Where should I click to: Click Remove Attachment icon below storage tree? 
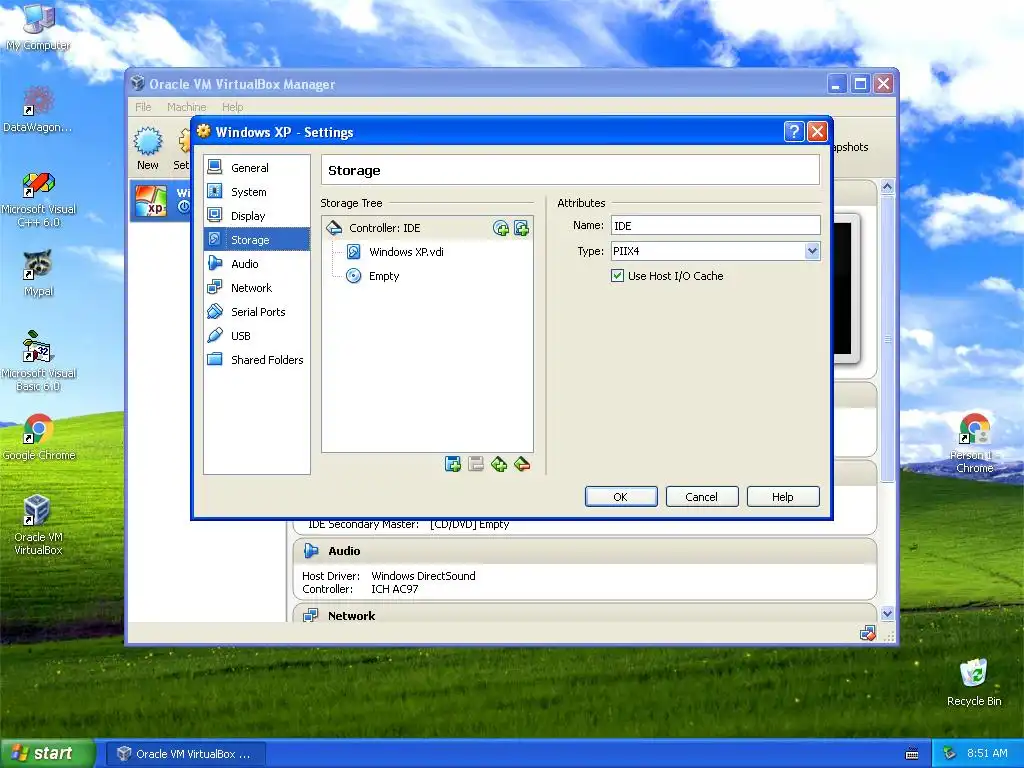pos(522,464)
